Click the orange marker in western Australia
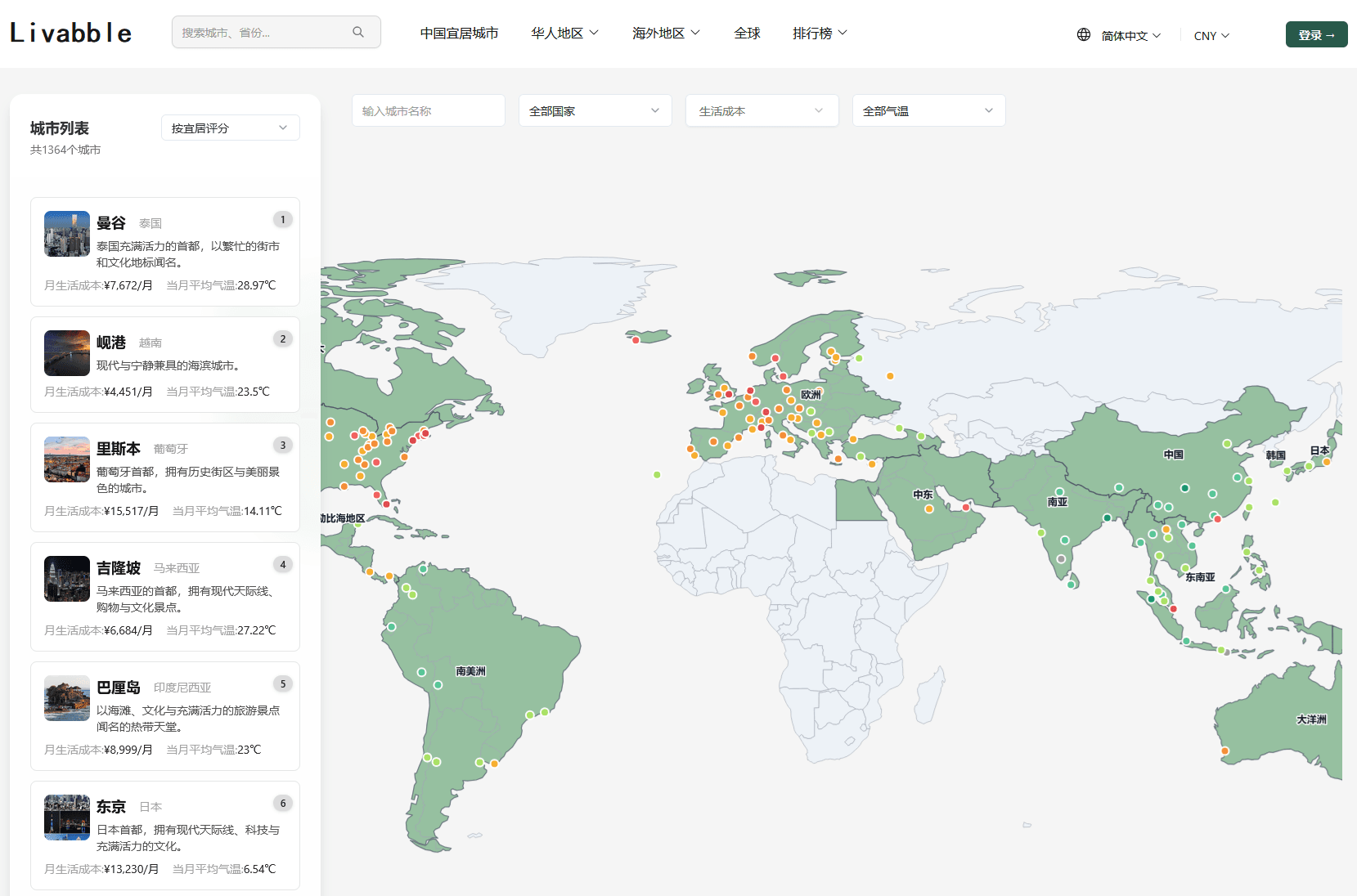Screen dimensions: 1357x896 (x=1224, y=750)
